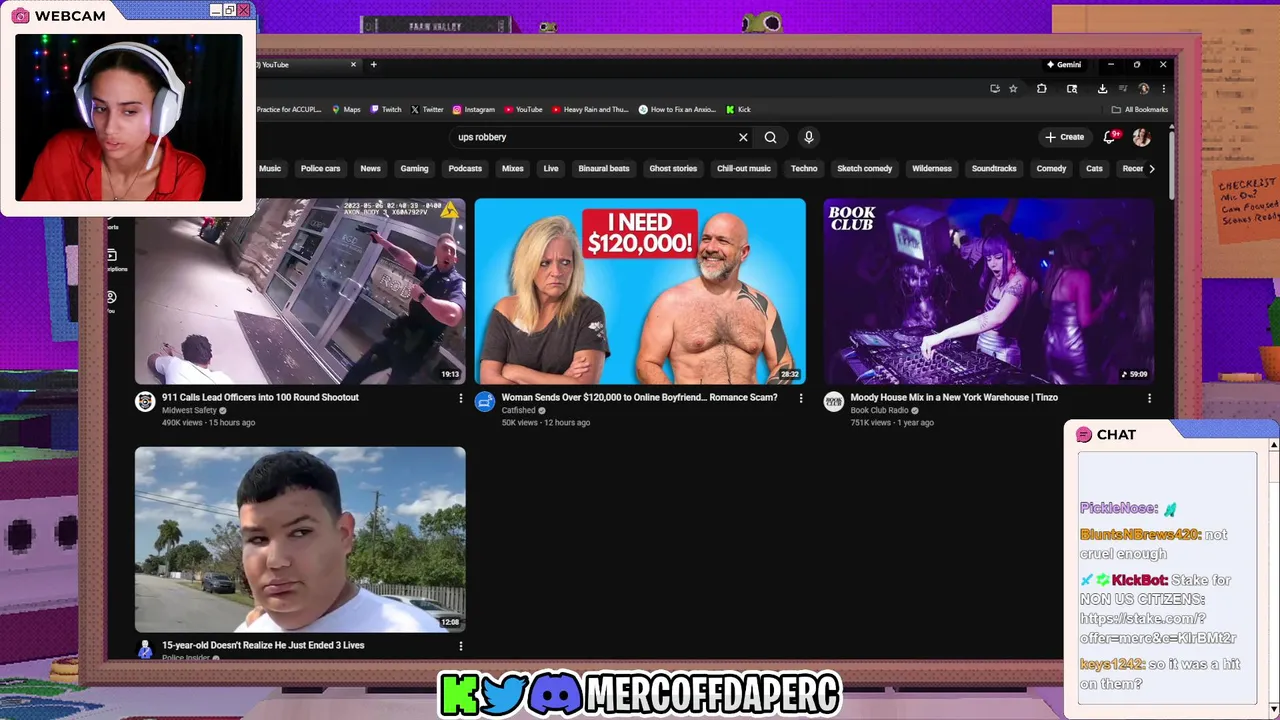Open options menu for Moody House Mix video
Image resolution: width=1280 pixels, height=720 pixels.
tap(1149, 398)
